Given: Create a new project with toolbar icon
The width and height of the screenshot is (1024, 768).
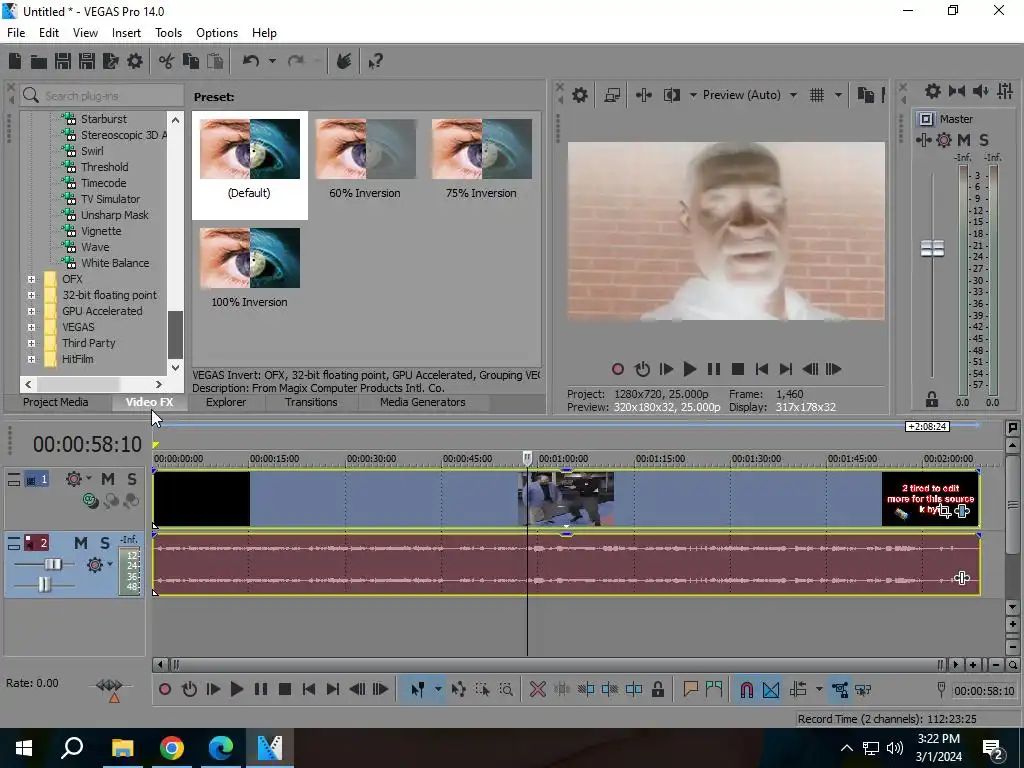Looking at the screenshot, I should (x=15, y=61).
